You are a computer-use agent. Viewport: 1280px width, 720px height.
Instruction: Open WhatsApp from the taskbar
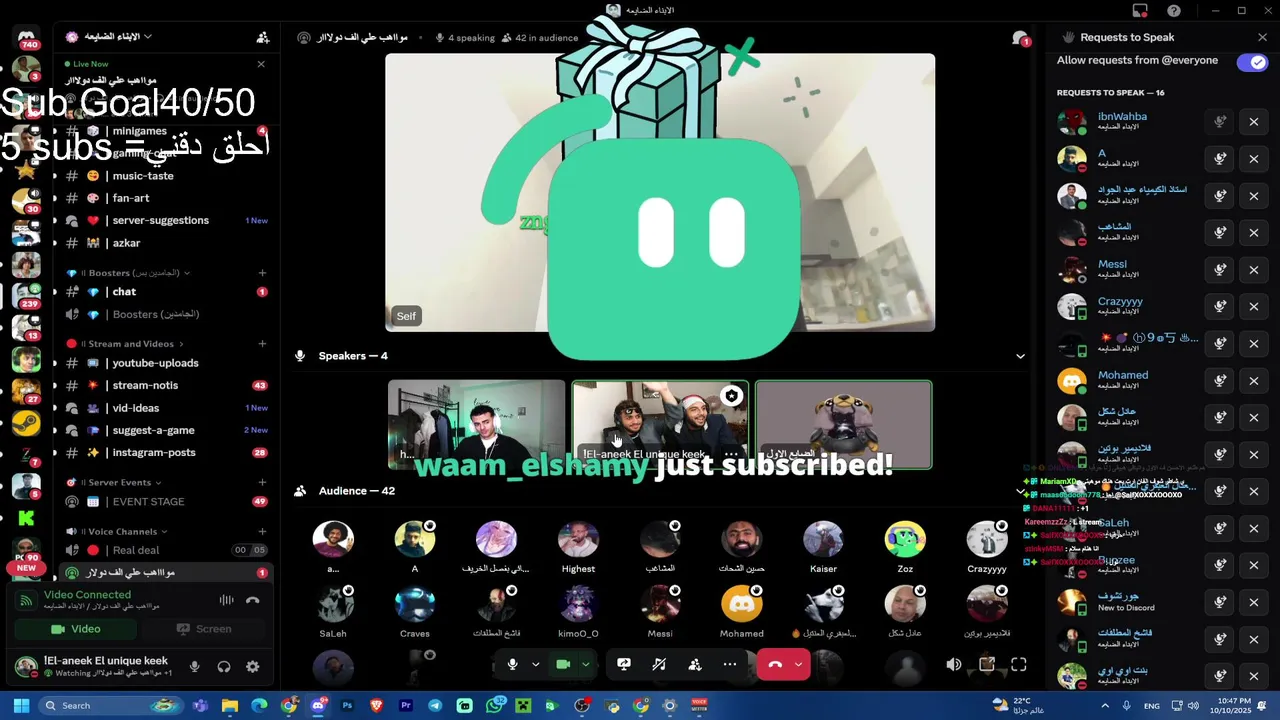click(494, 706)
